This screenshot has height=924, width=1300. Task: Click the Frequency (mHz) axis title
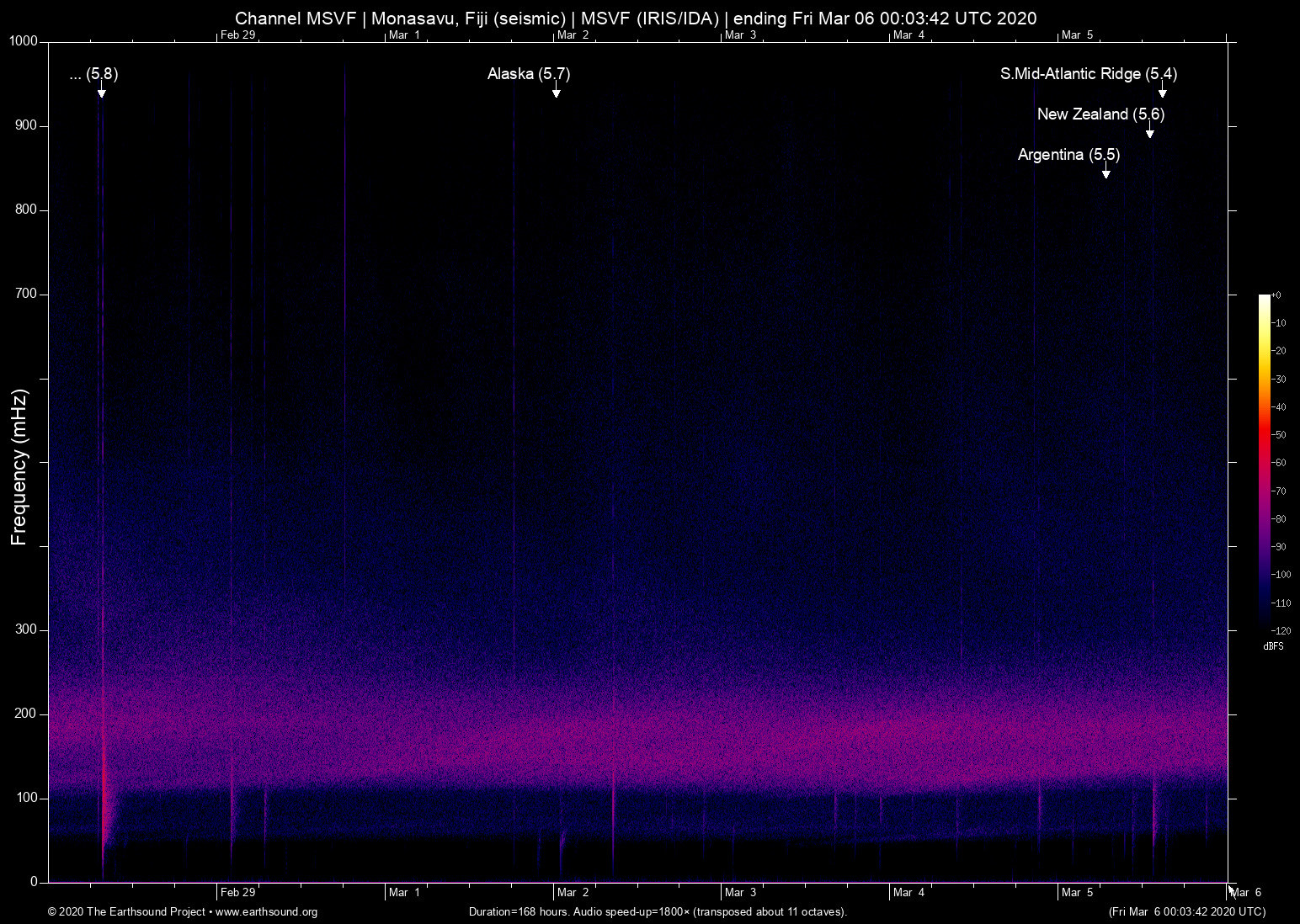click(x=19, y=467)
